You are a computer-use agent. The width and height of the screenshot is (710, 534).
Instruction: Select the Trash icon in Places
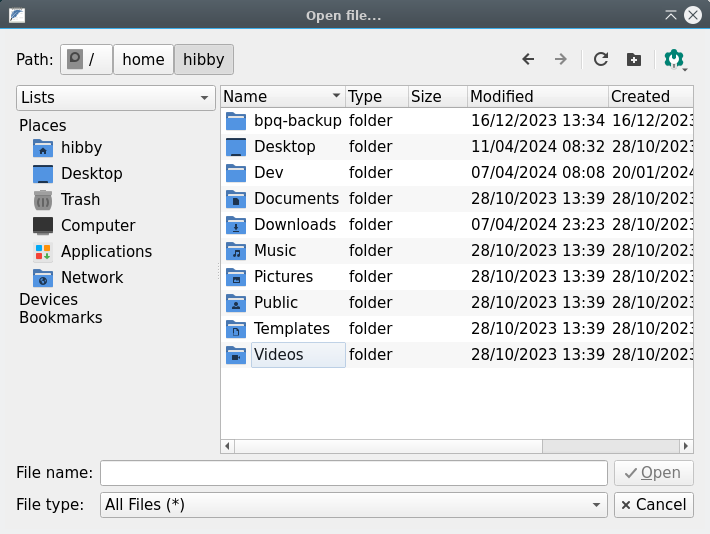pos(43,199)
